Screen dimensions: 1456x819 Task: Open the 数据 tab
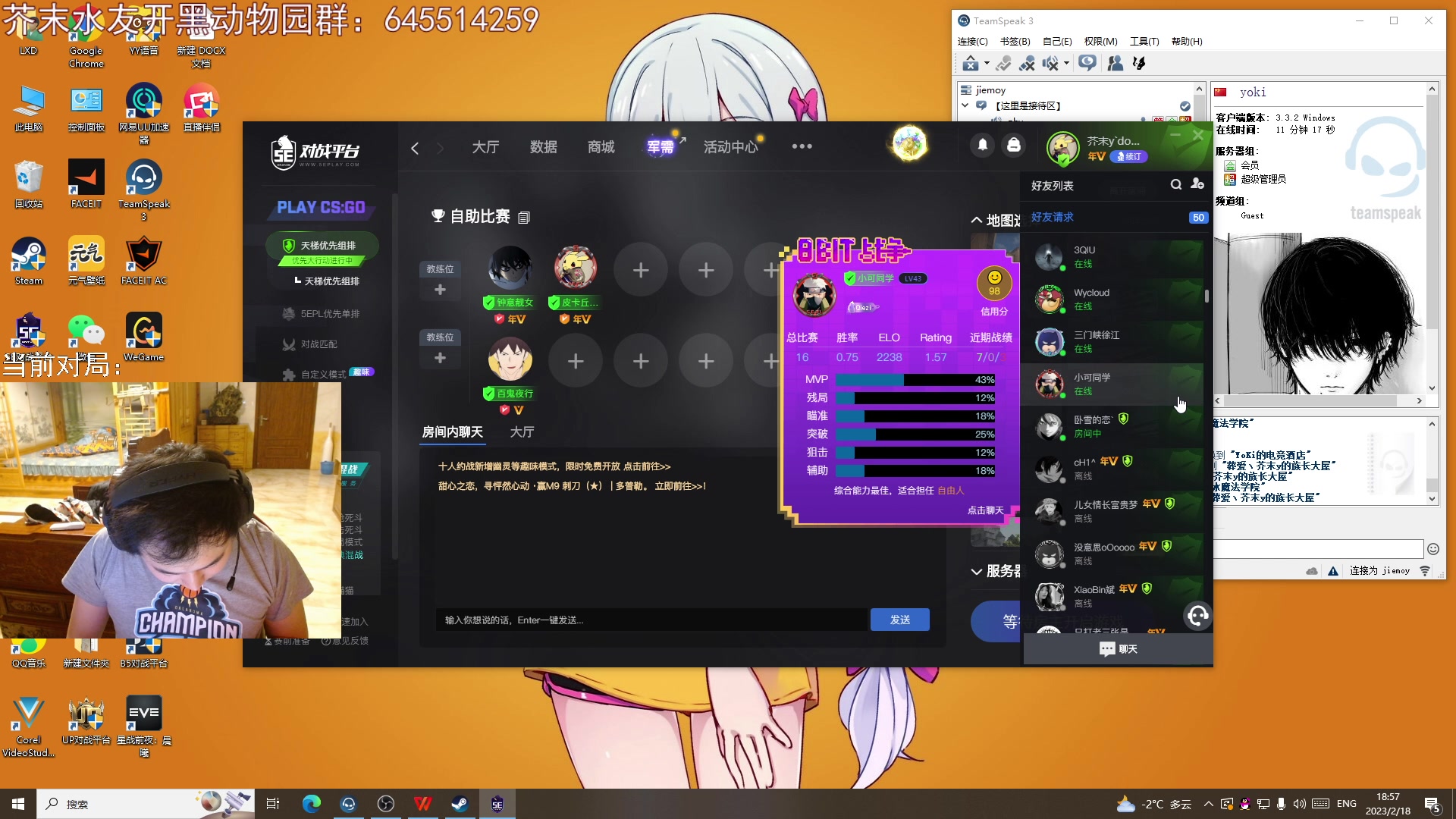(544, 147)
